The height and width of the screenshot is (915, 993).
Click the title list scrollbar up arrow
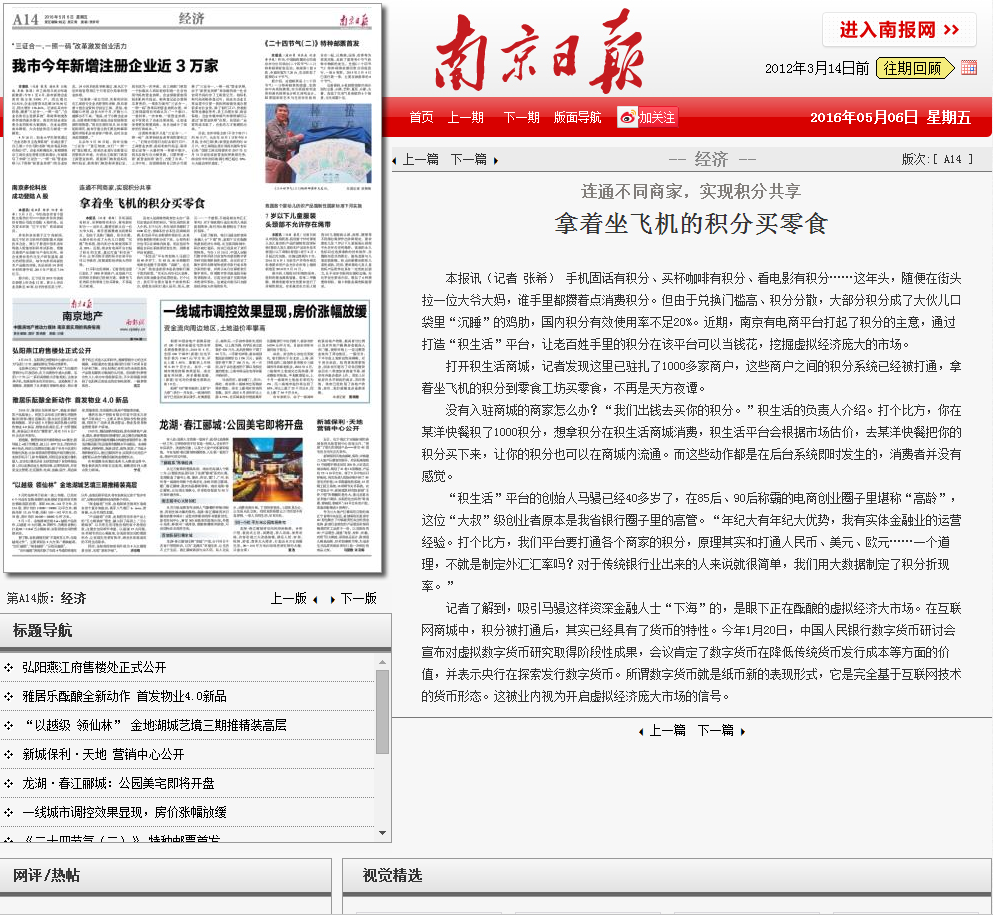(383, 662)
